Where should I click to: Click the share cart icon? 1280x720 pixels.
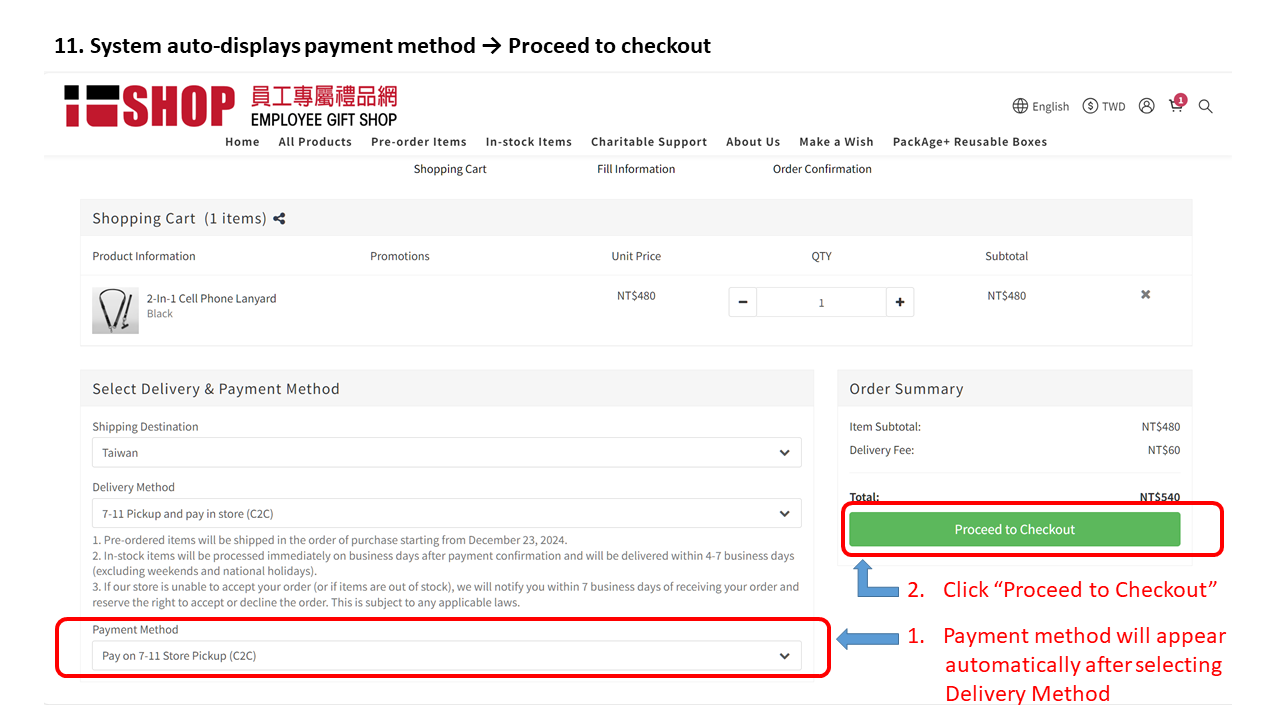279,219
